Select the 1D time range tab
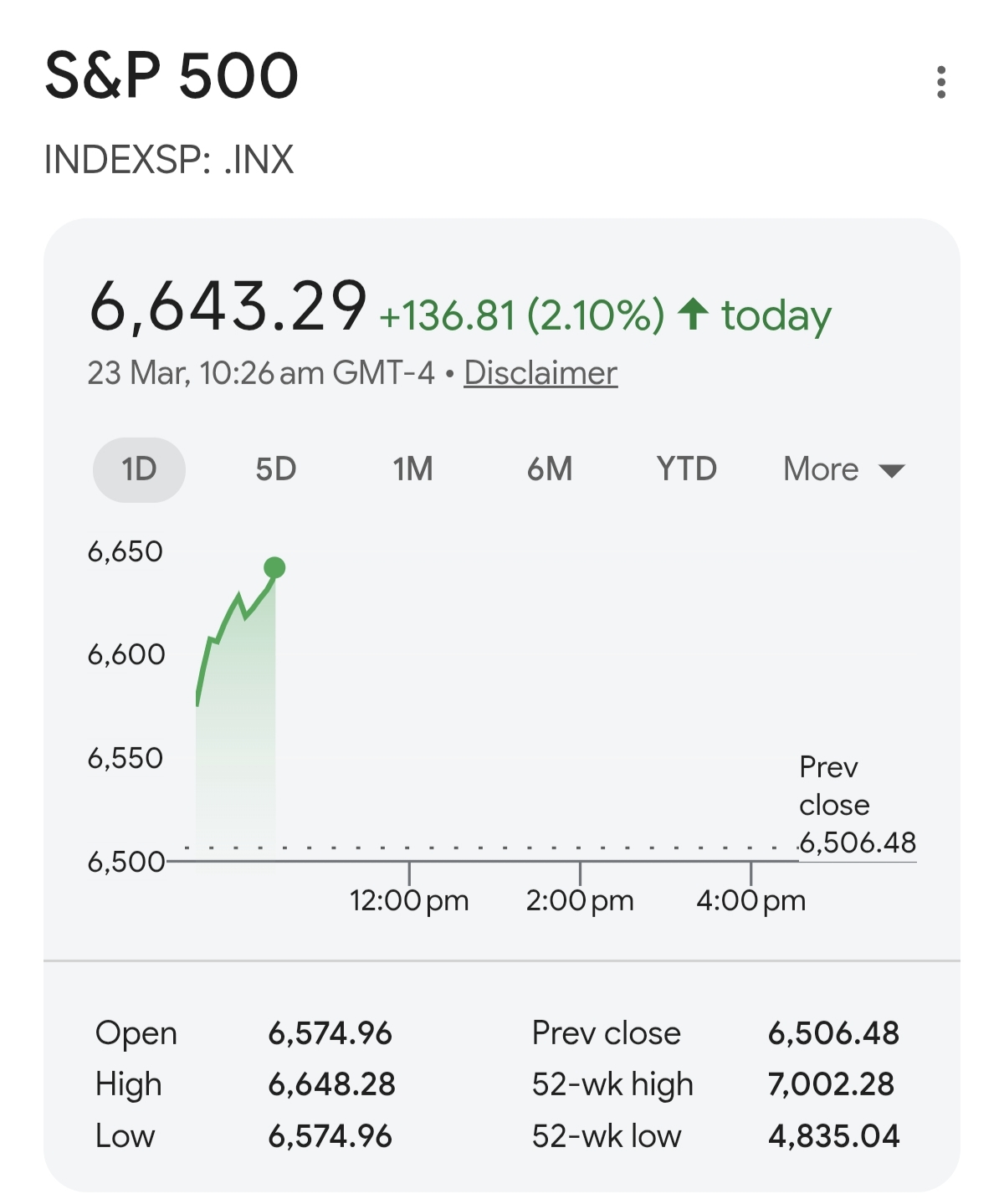Viewport: 1004px width, 1204px height. coord(139,469)
